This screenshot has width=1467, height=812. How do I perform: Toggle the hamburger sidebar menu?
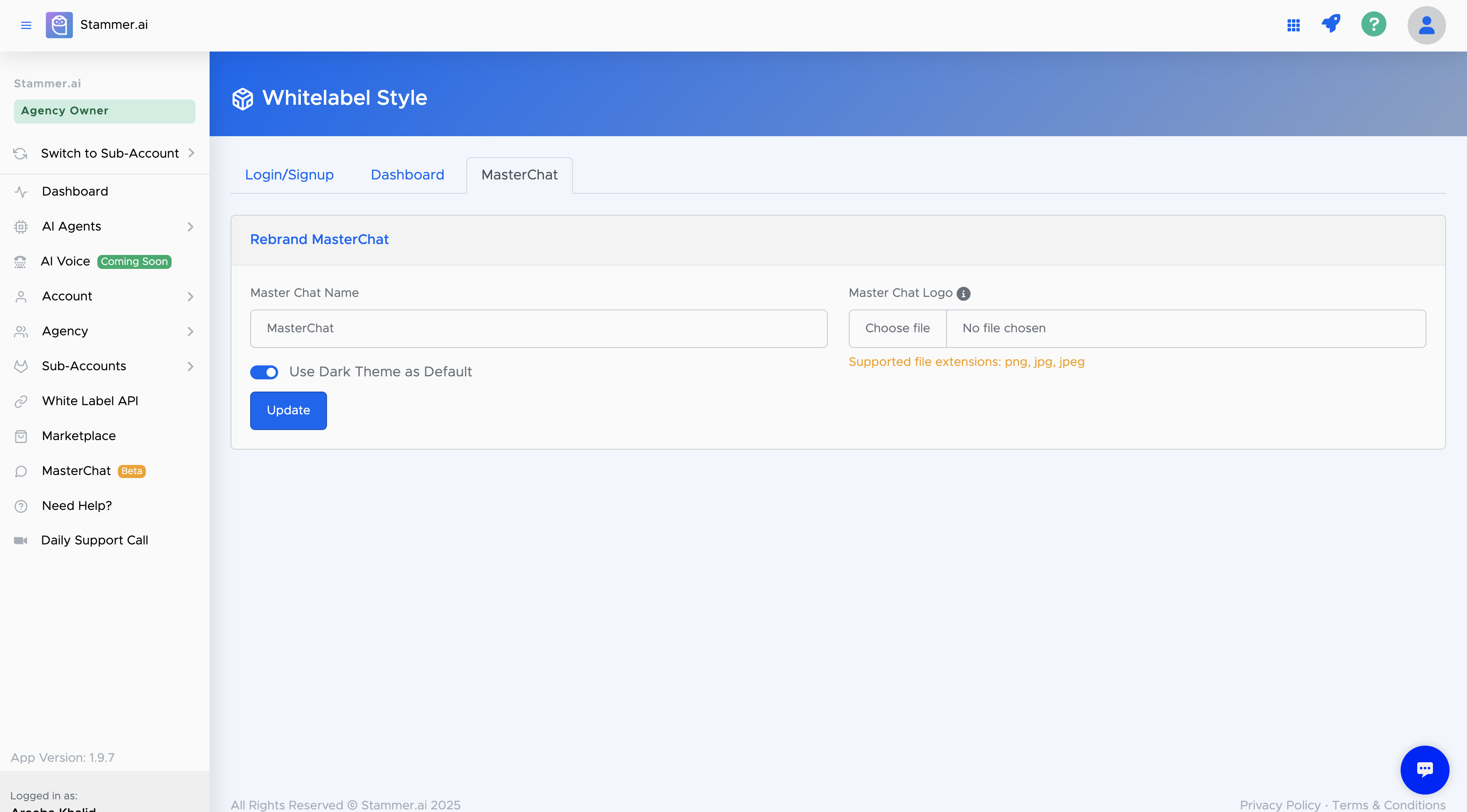(26, 25)
